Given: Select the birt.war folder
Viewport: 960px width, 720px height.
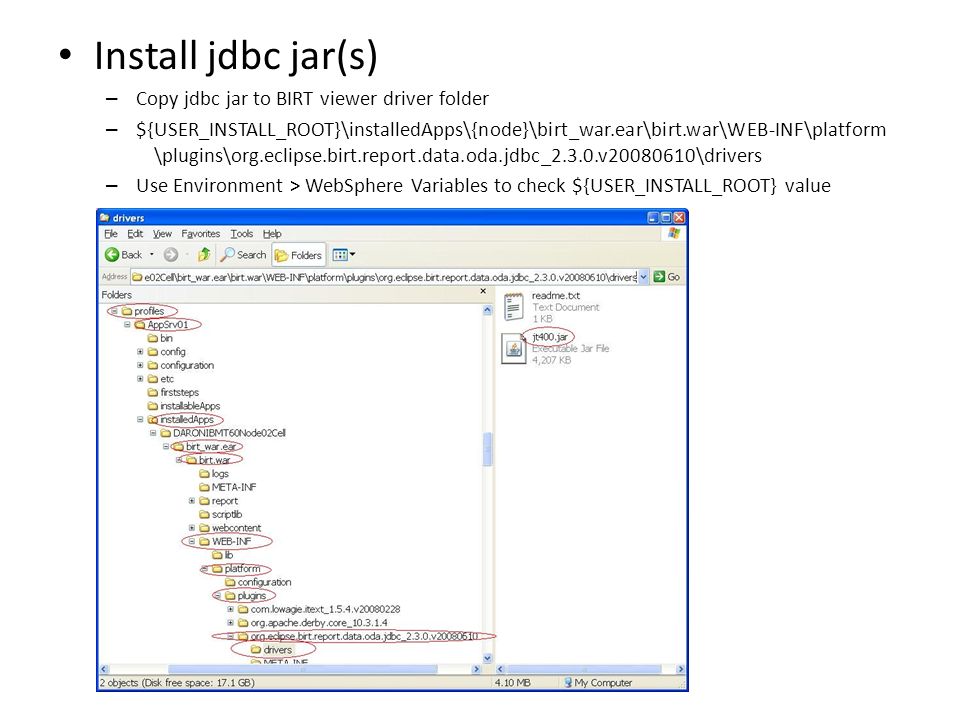Looking at the screenshot, I should pos(208,460).
